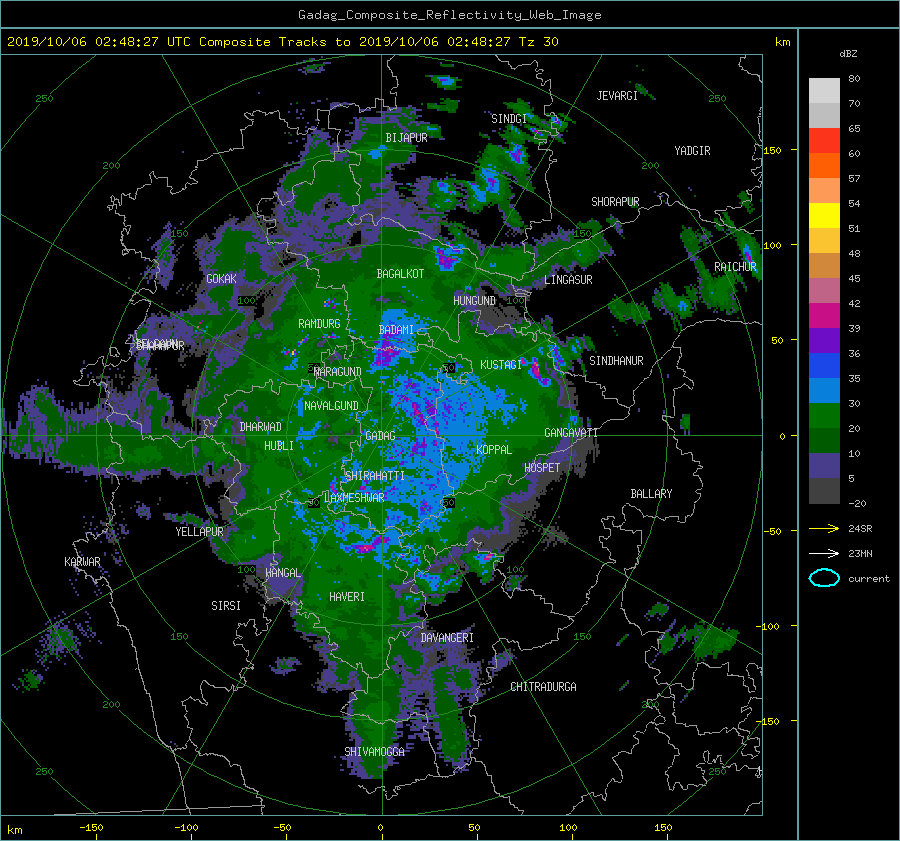
Task: Click the LAXMESHWAR city label
Action: point(354,498)
